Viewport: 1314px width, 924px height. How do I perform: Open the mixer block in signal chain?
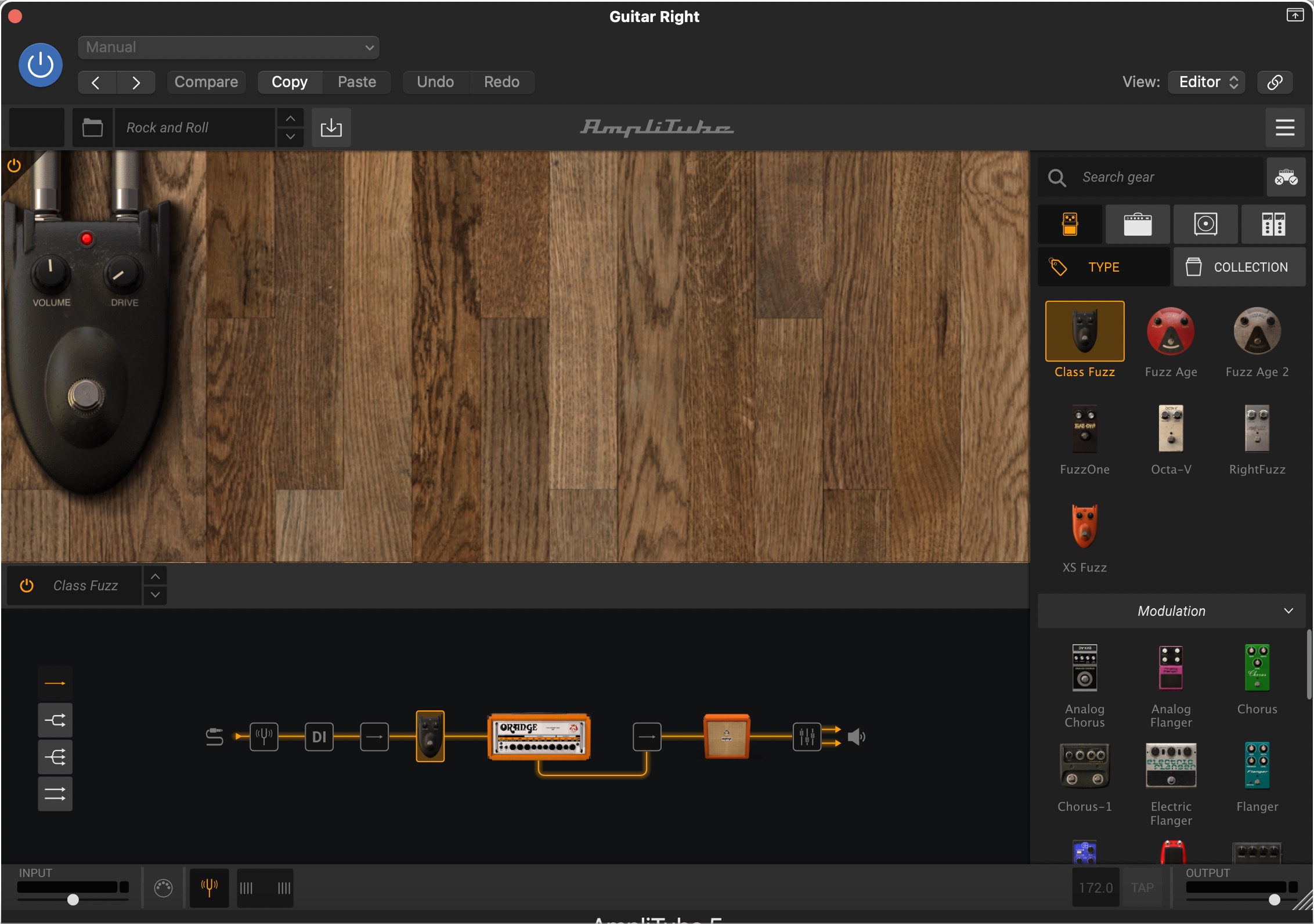pos(807,737)
